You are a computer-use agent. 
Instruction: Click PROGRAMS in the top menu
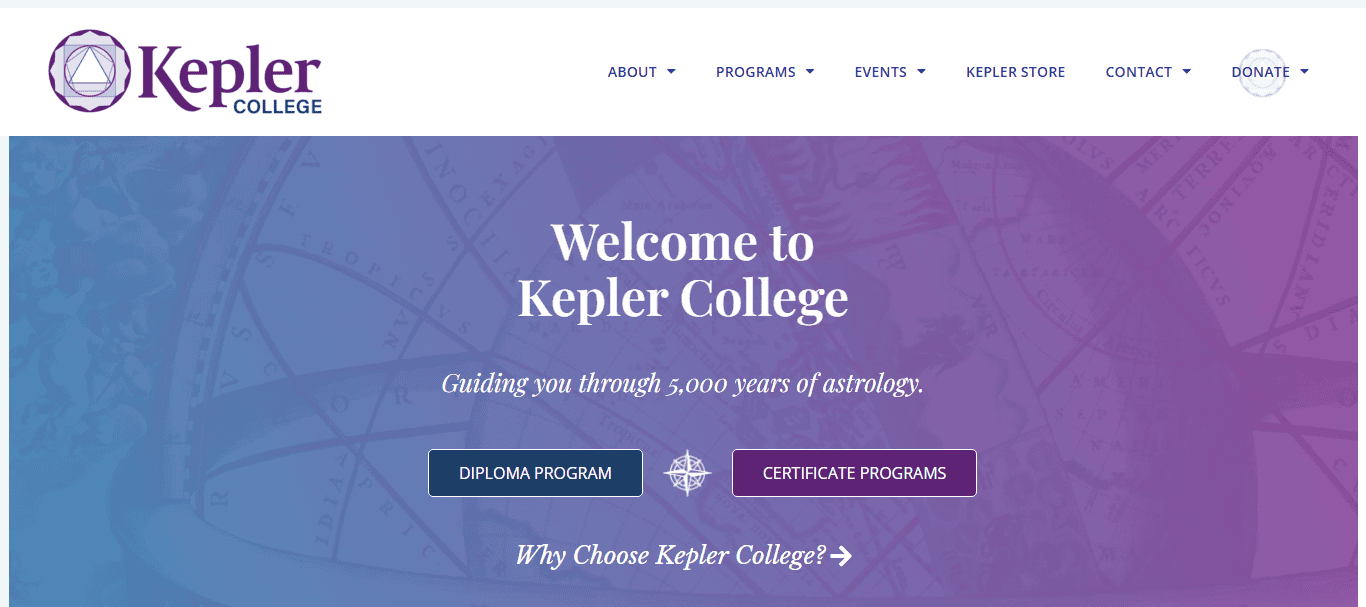coord(755,72)
